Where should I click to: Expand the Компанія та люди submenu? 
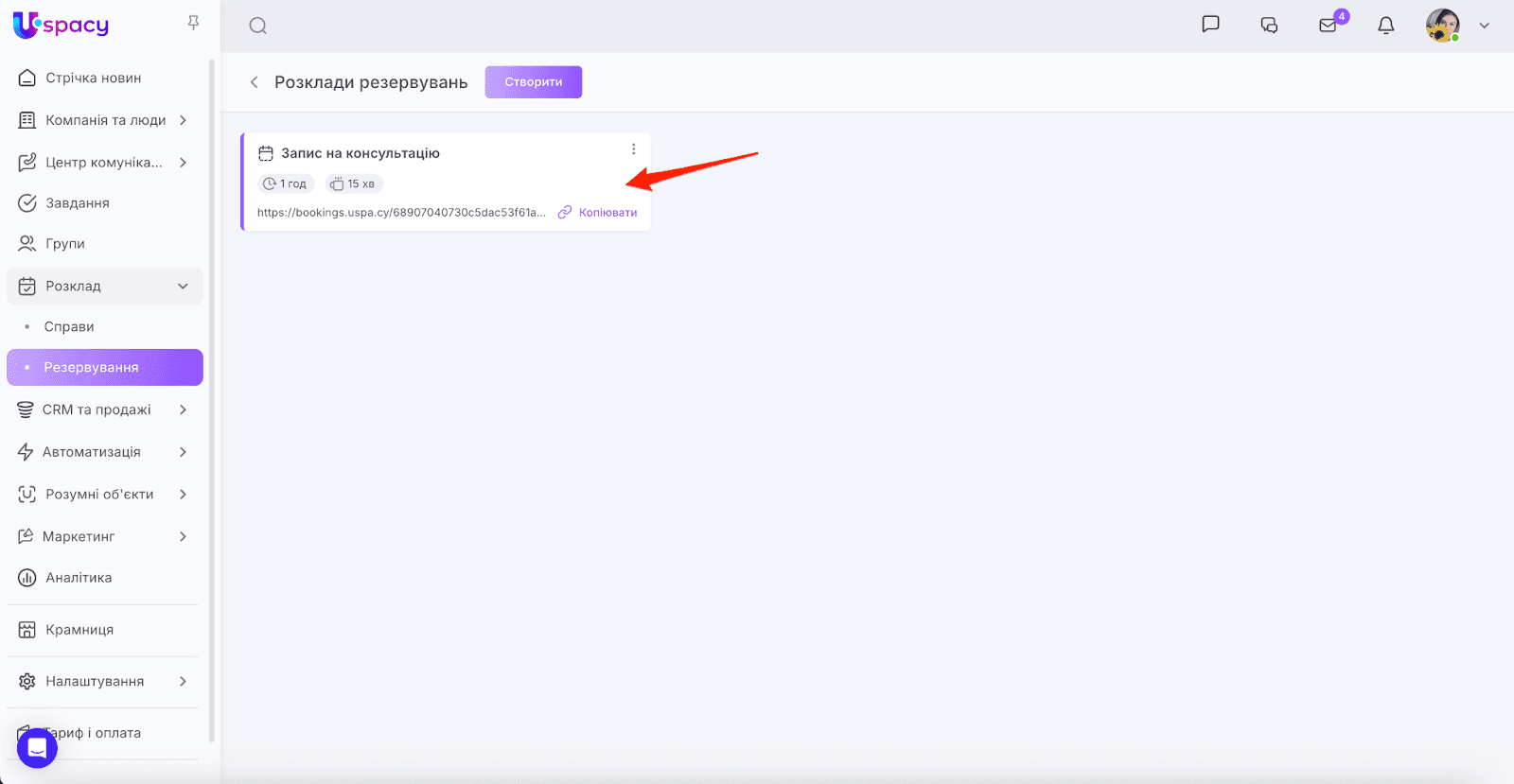(183, 120)
